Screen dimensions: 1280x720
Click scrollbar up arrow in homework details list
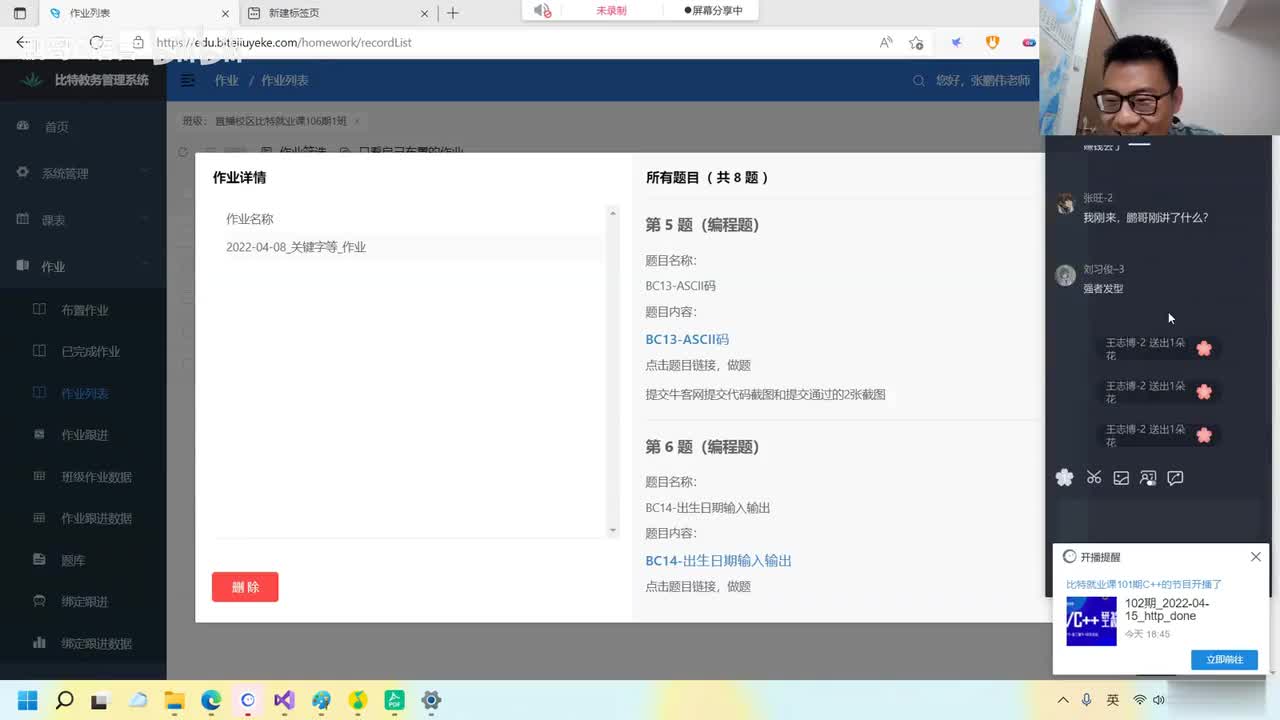coord(613,212)
